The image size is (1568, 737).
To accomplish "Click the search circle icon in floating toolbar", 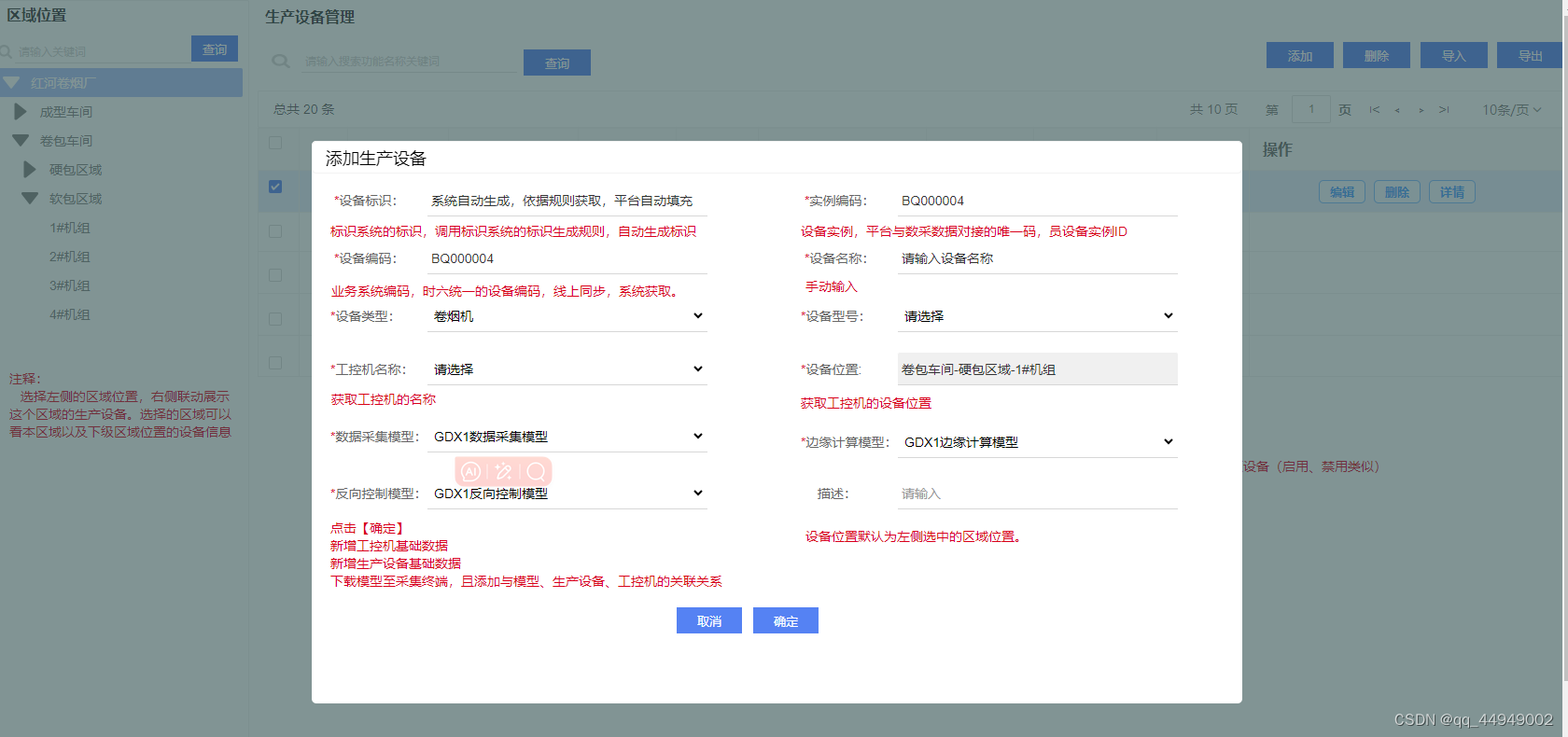I will [536, 472].
